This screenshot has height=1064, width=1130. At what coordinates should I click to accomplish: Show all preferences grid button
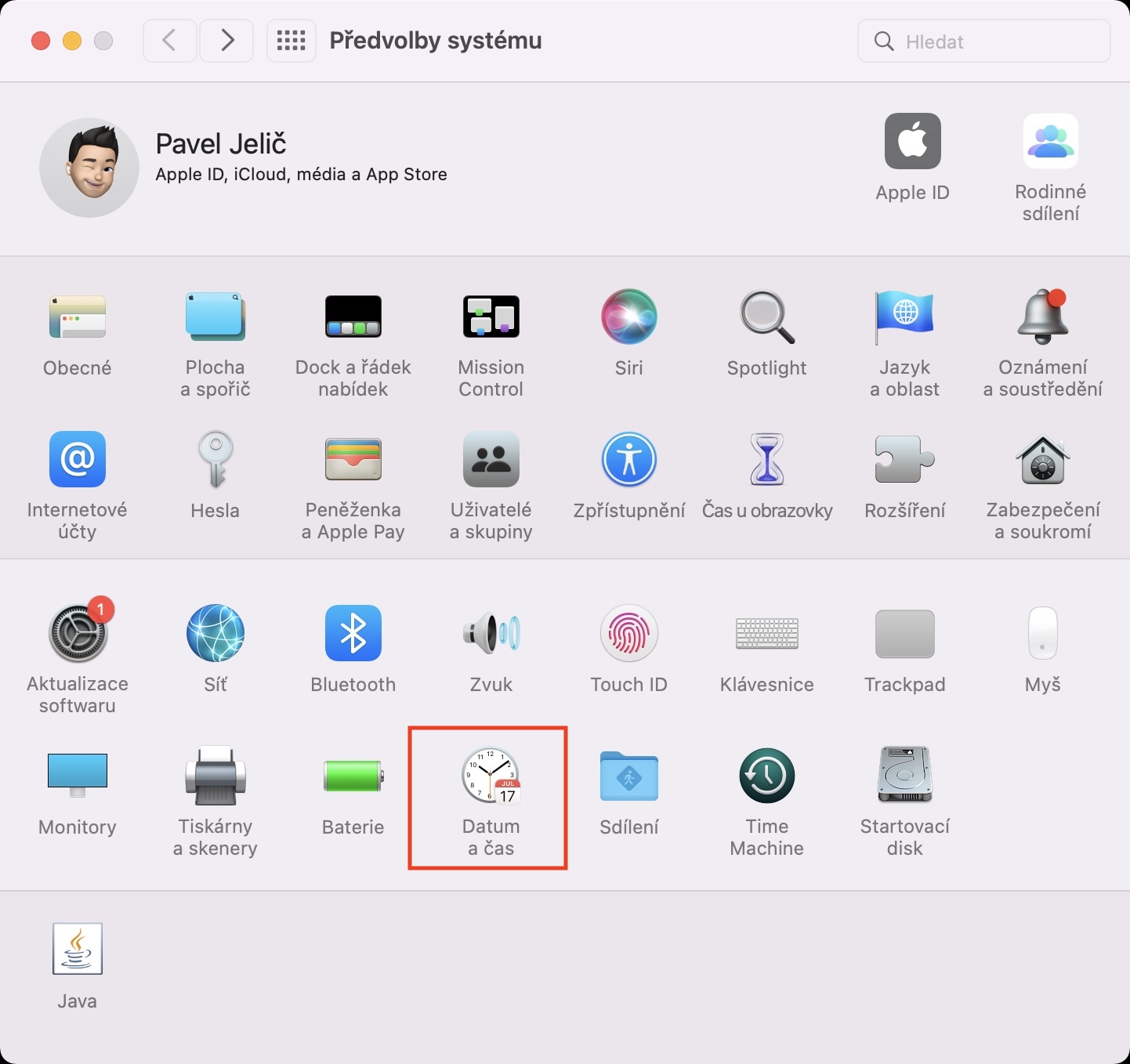point(292,40)
